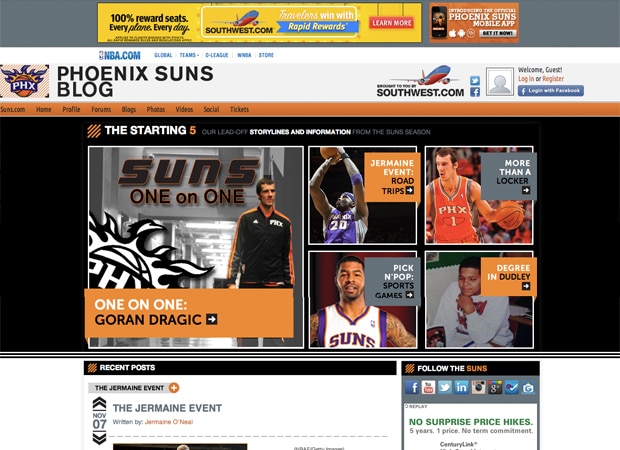
Task: Click arrow icon on More Than a Locker
Action: click(526, 190)
